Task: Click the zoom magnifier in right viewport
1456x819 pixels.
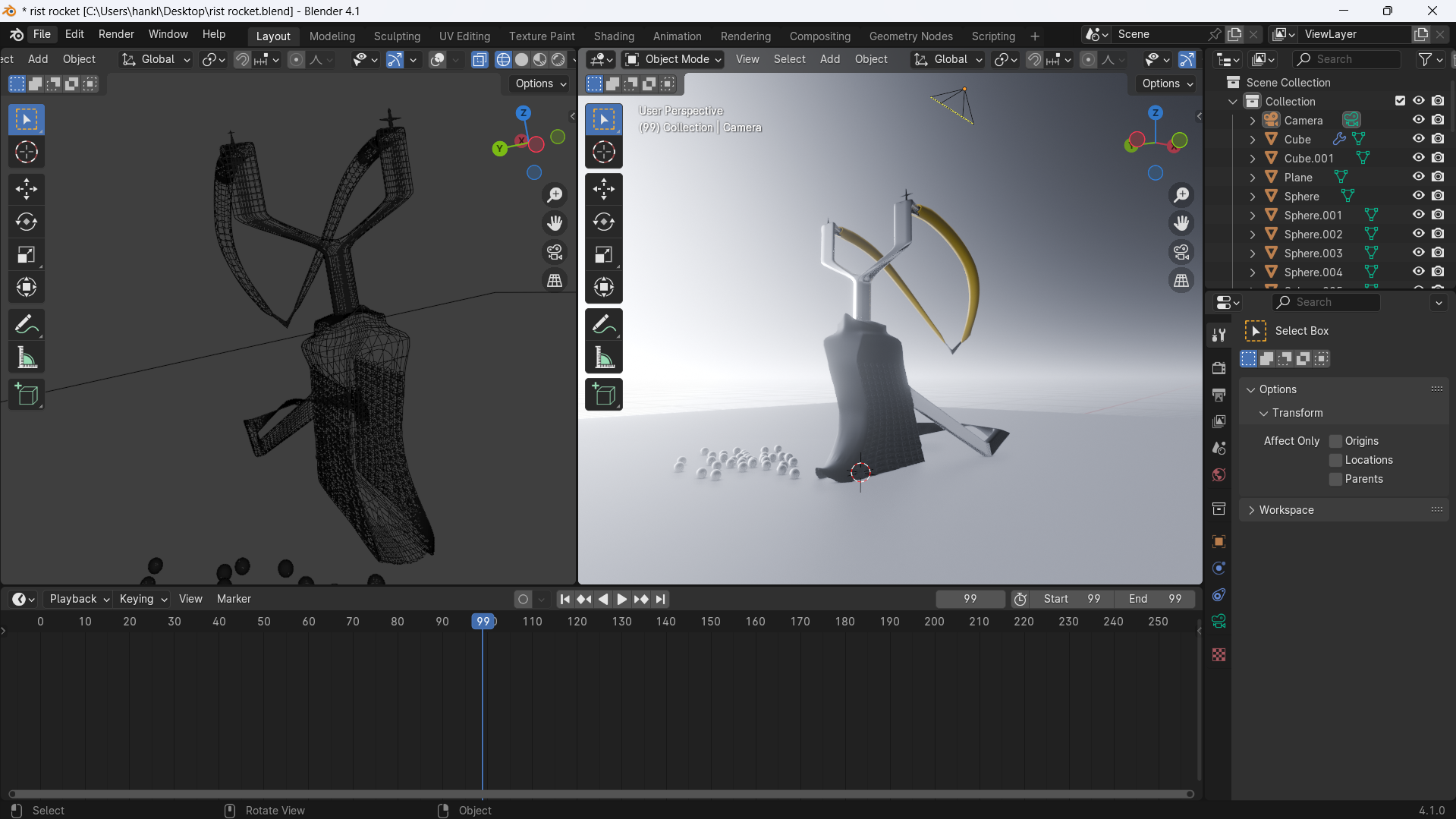Action: [1181, 195]
